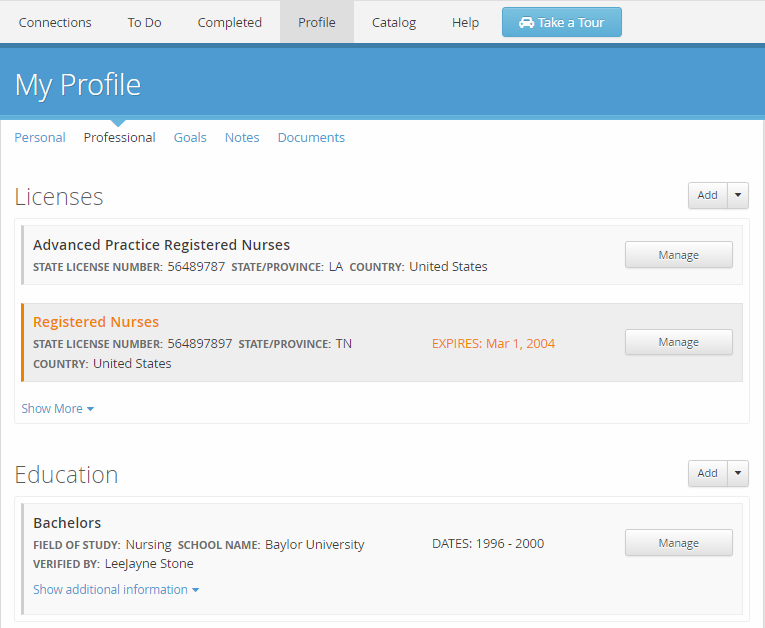This screenshot has height=628, width=765.
Task: Click the car icon on Take a Tour
Action: [x=526, y=22]
